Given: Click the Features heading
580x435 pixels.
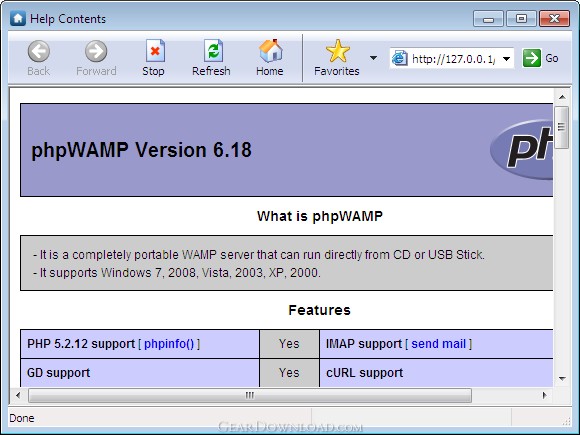Looking at the screenshot, I should point(319,310).
